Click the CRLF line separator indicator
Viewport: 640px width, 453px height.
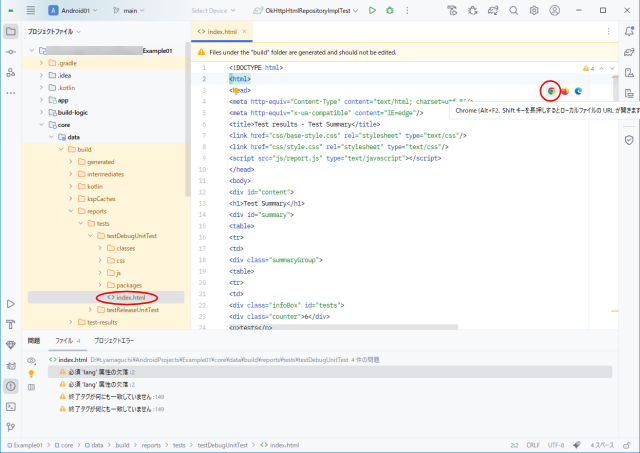tap(532, 444)
